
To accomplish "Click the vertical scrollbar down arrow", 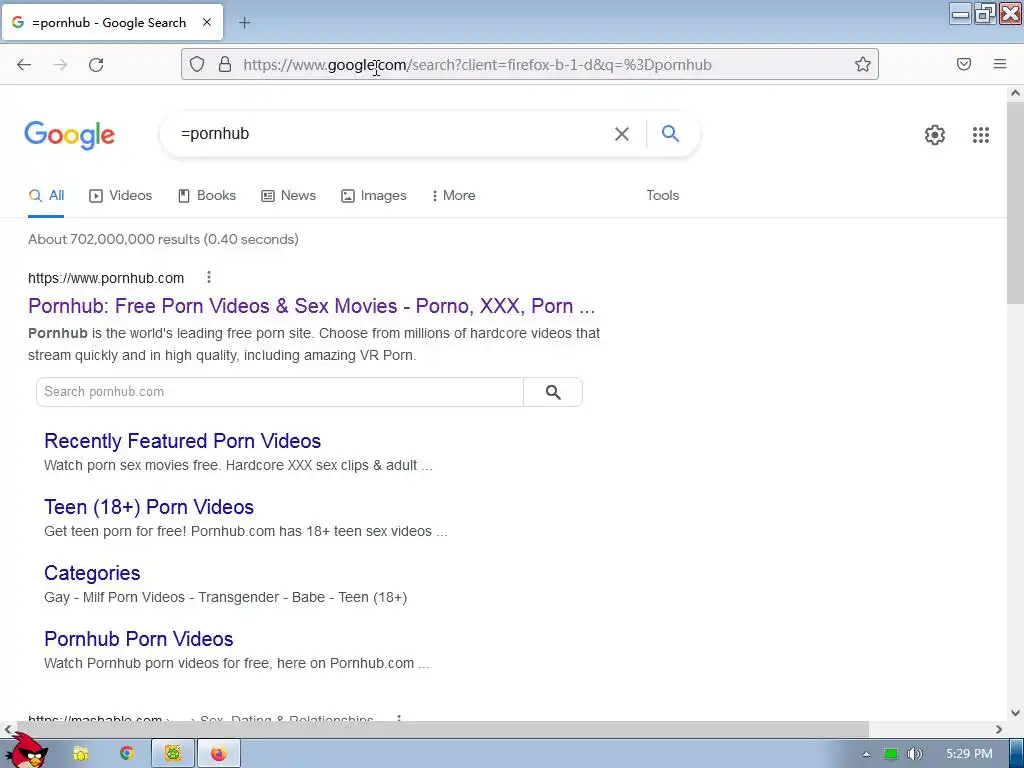I will point(1015,712).
